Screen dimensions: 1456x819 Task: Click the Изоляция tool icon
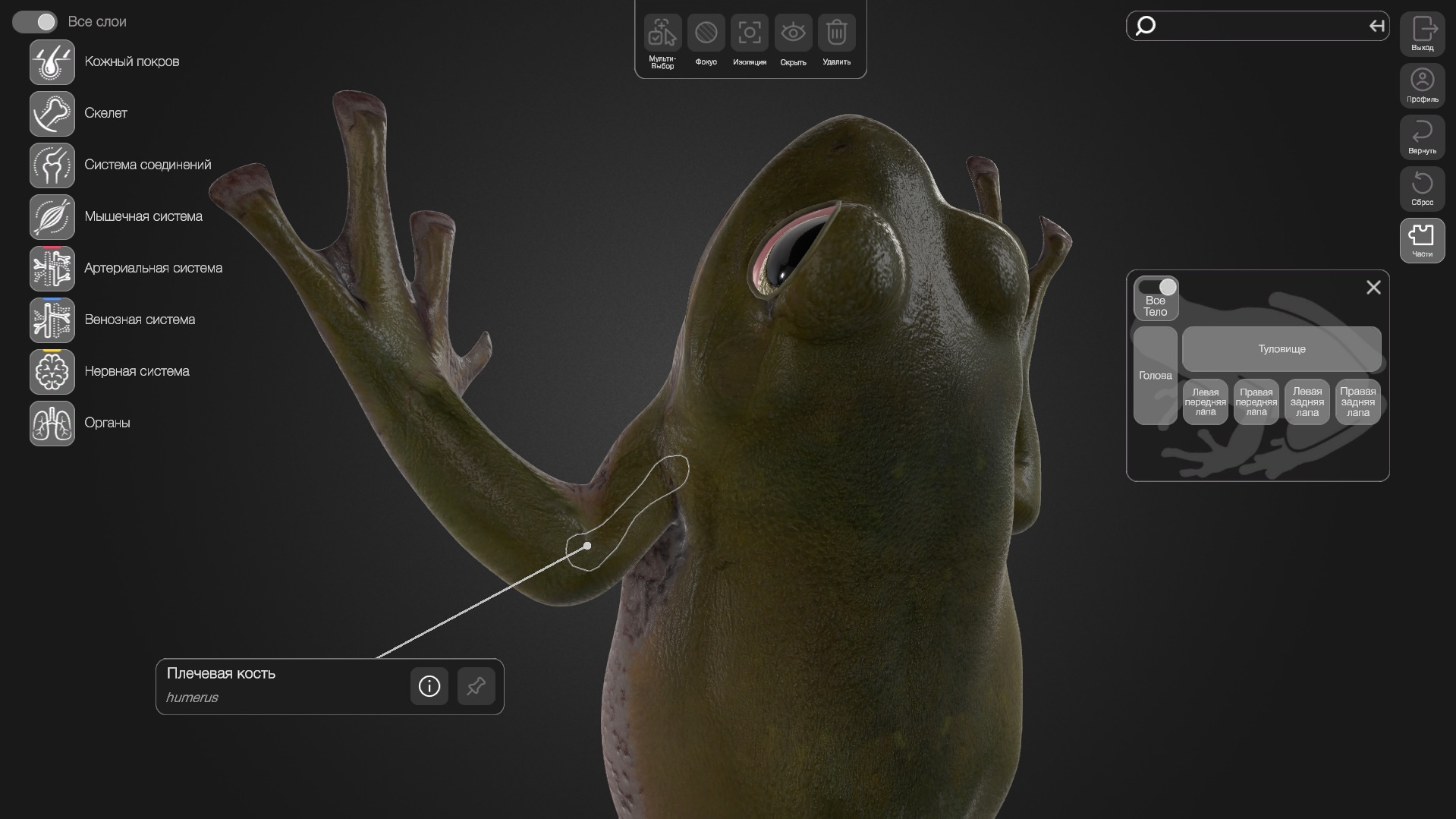[749, 33]
